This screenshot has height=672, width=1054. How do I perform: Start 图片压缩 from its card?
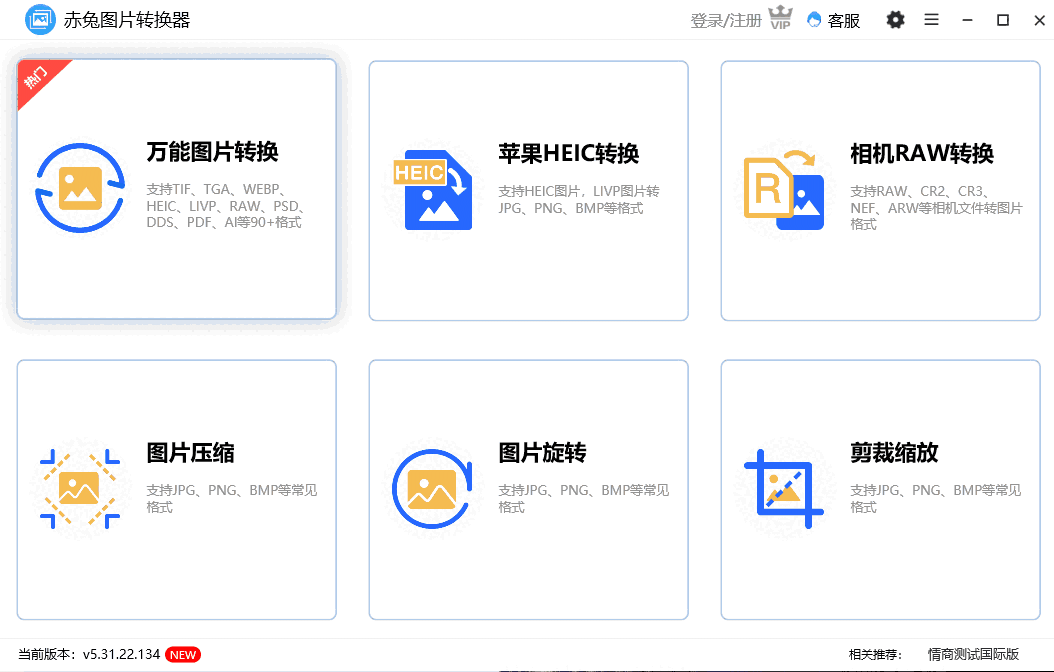tap(176, 488)
